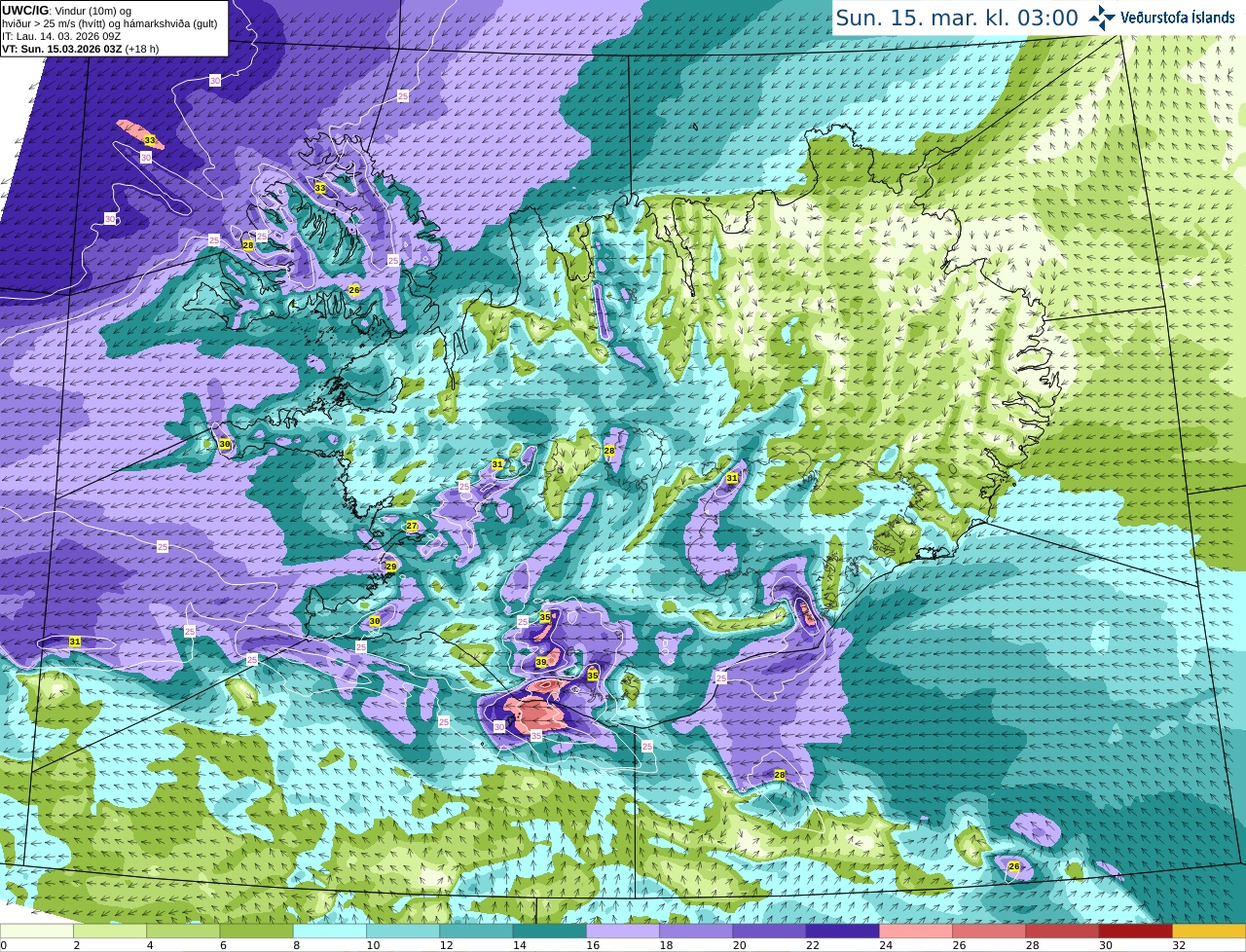
Task: Click the legend scale number 24
Action: [886, 945]
